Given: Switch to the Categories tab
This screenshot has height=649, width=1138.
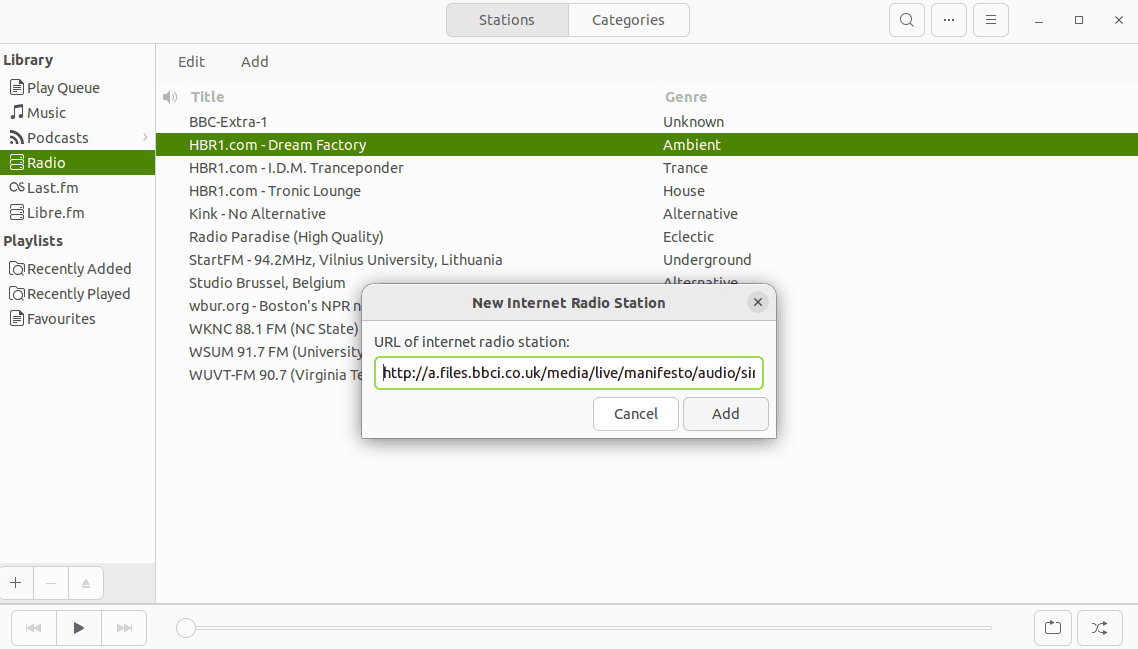Looking at the screenshot, I should tap(629, 19).
